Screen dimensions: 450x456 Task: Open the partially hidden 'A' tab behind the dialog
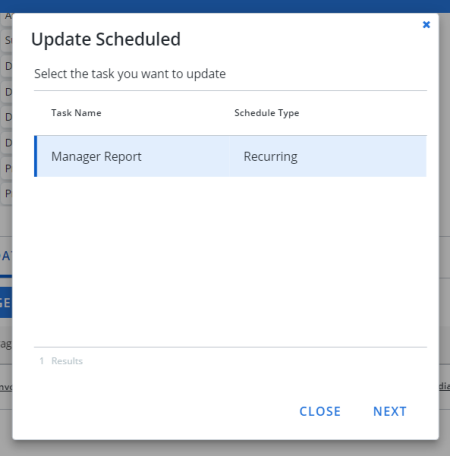point(6,256)
